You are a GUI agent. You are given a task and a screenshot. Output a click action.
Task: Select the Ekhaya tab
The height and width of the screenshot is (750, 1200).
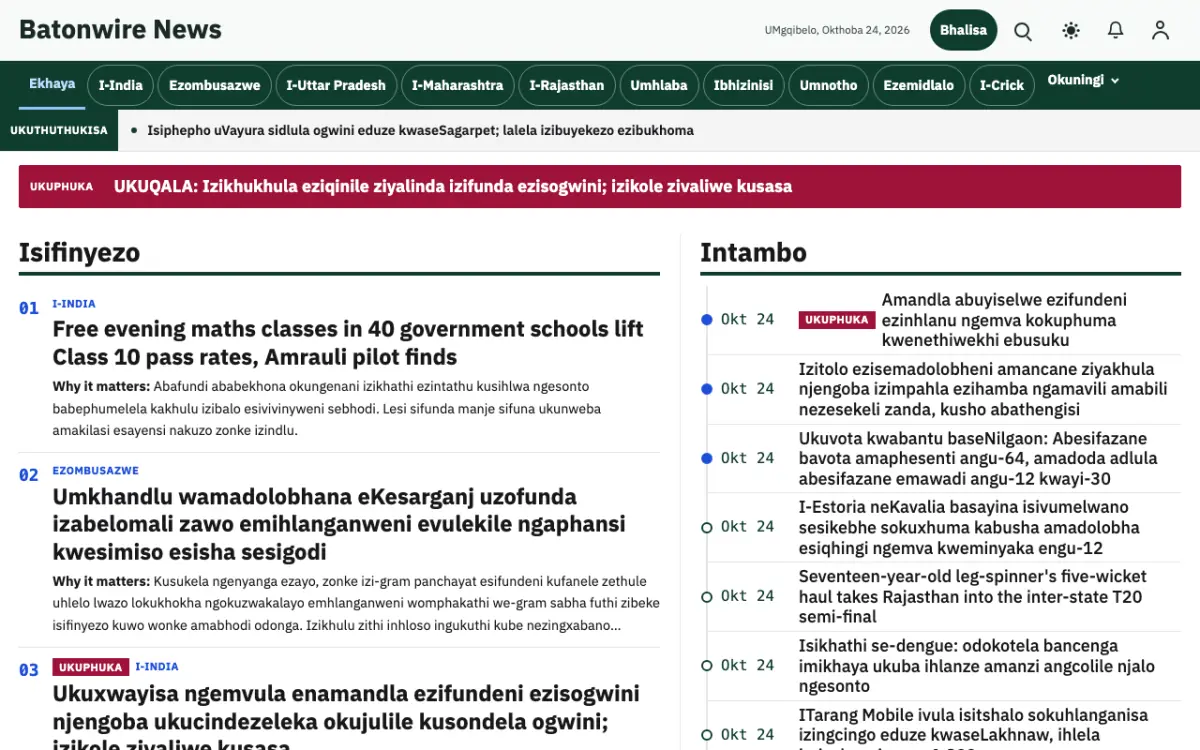click(52, 84)
